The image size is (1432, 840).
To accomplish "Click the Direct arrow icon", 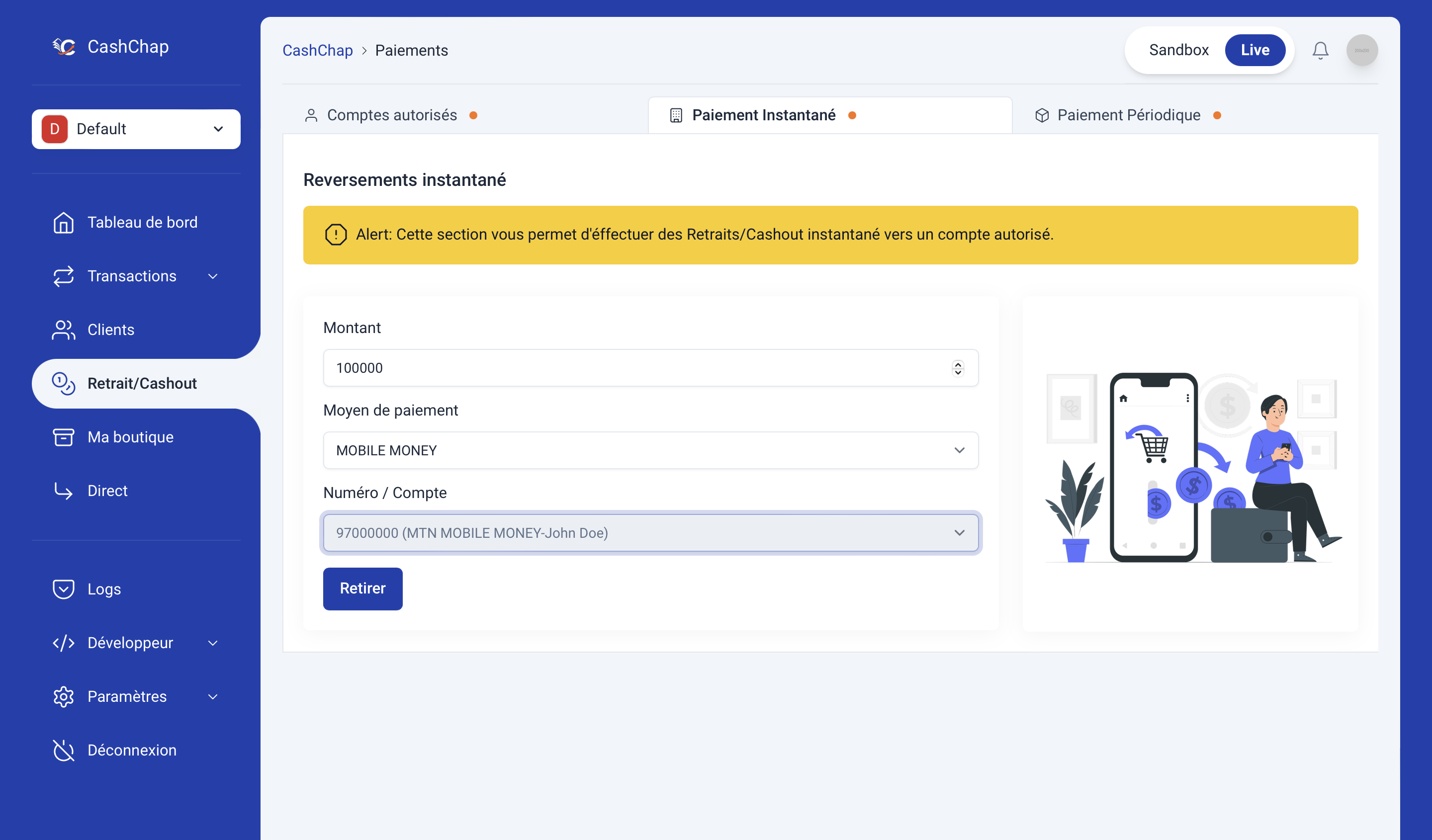I will tap(63, 490).
